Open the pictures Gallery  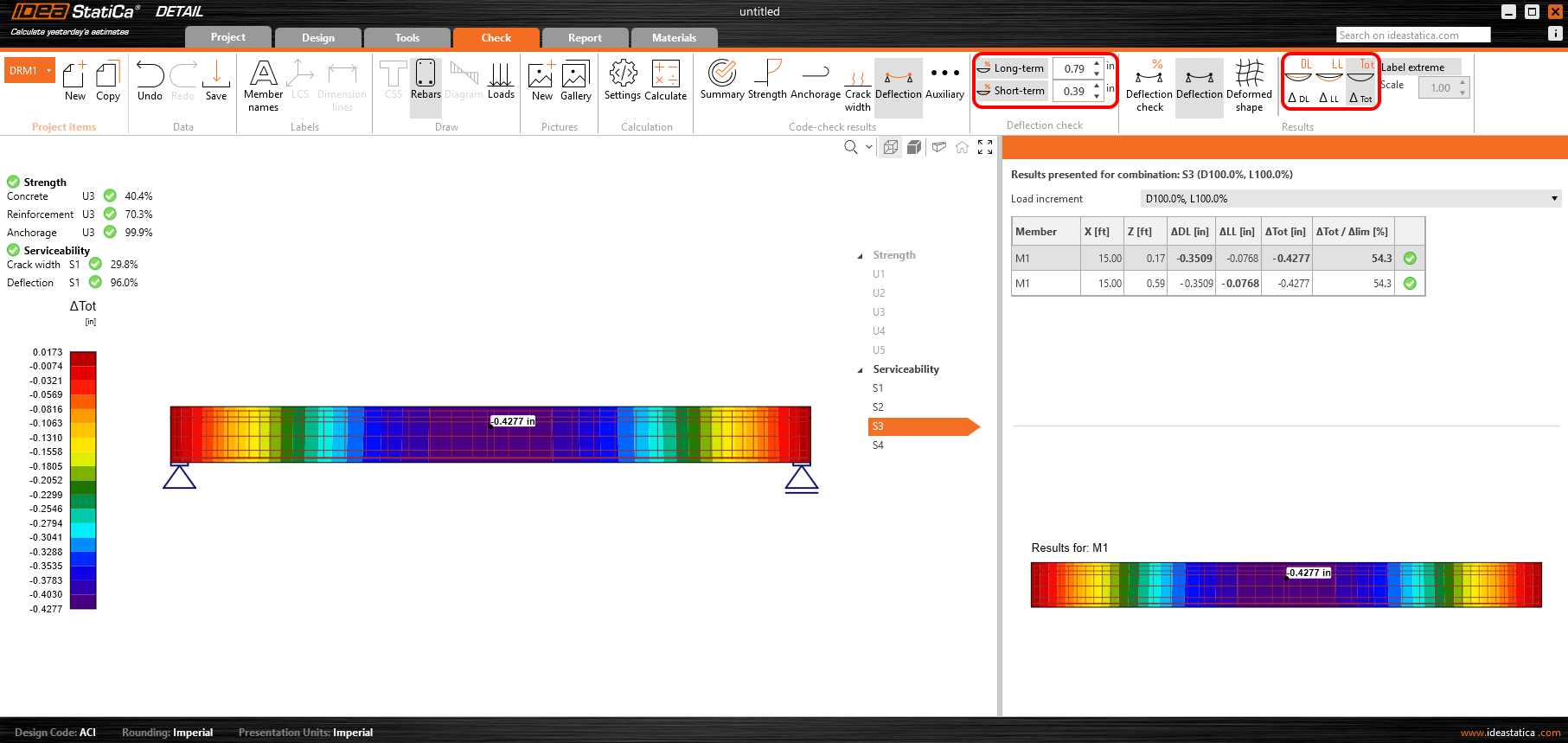pos(575,80)
